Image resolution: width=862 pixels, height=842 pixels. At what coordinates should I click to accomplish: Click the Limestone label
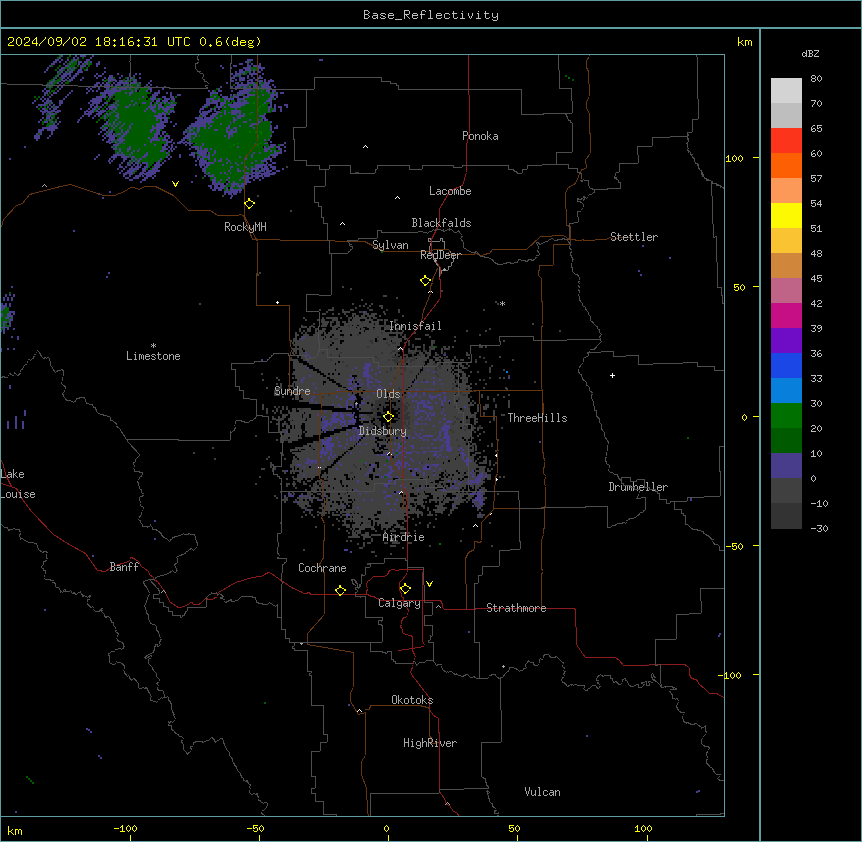(153, 356)
